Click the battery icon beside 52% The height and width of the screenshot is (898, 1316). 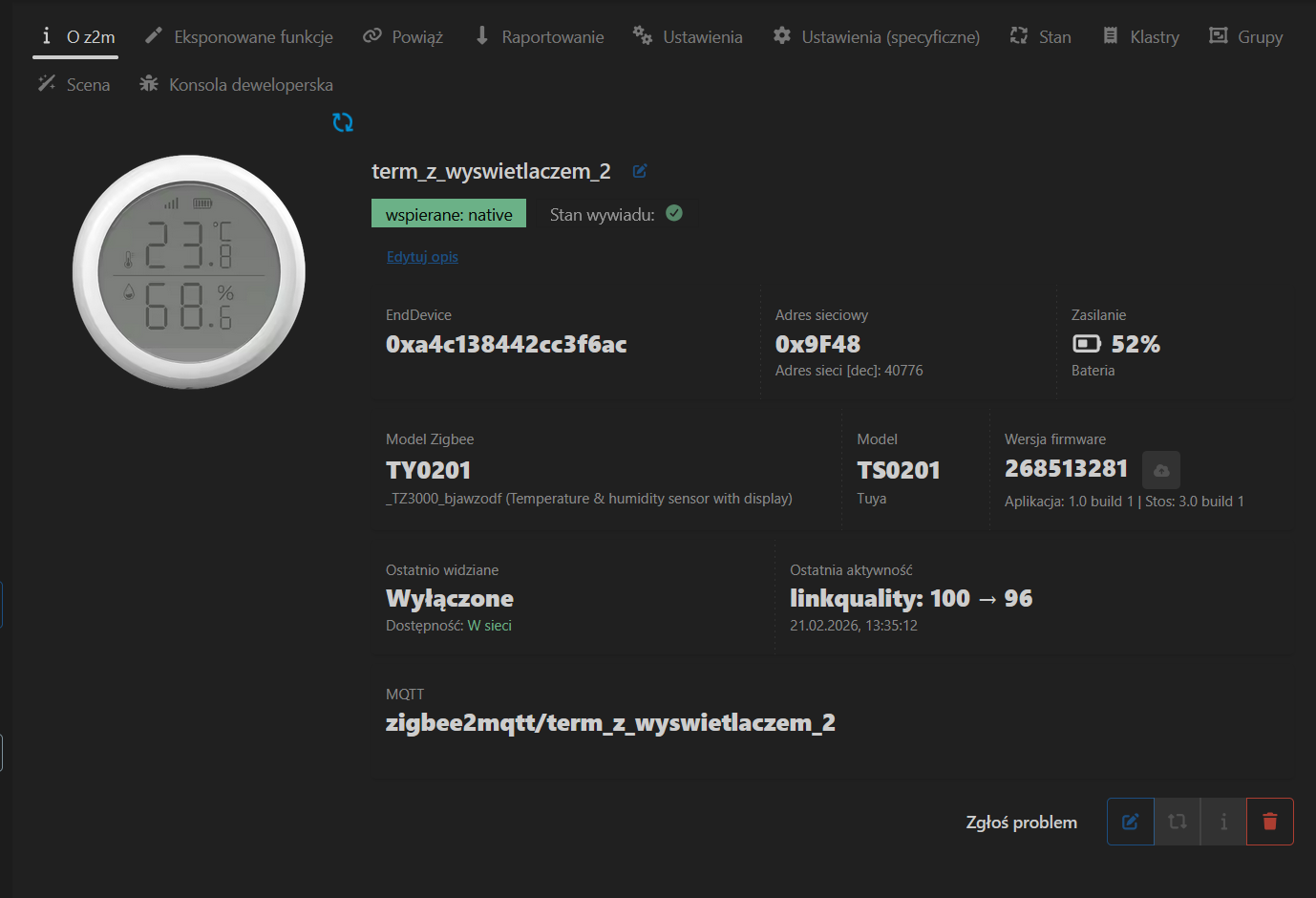(x=1087, y=344)
